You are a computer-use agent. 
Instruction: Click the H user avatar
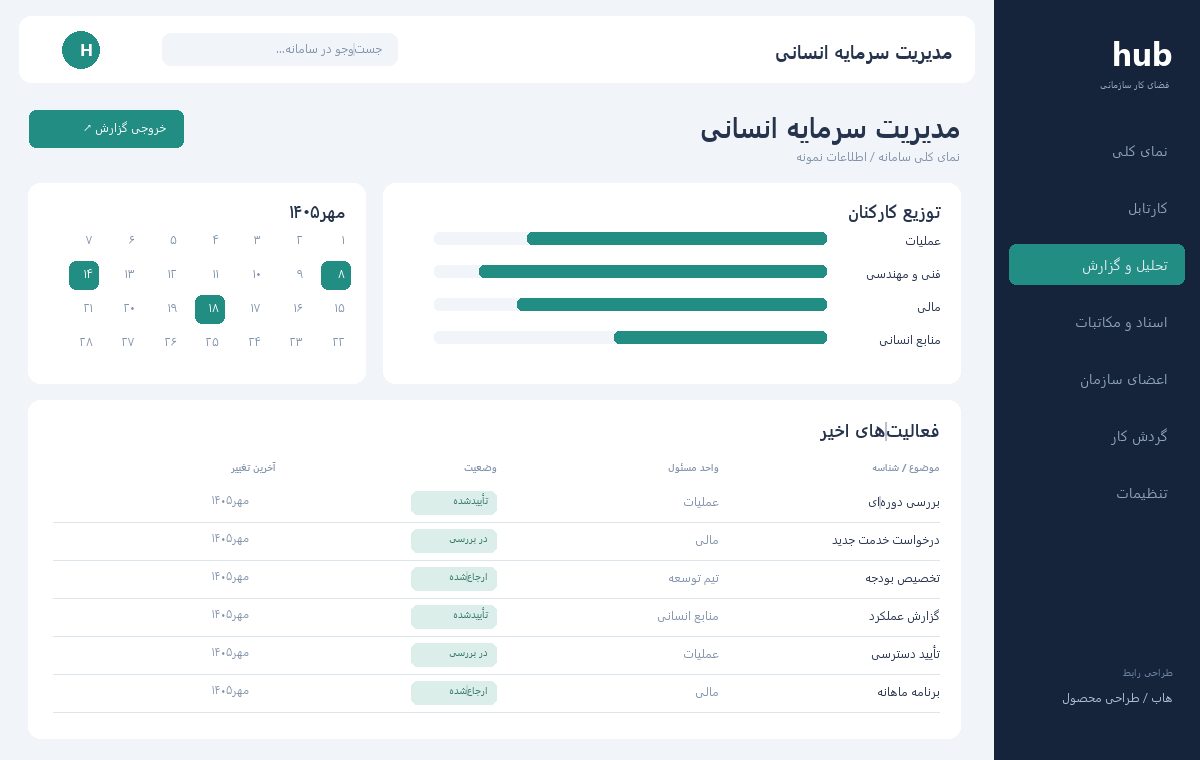tap(81, 50)
